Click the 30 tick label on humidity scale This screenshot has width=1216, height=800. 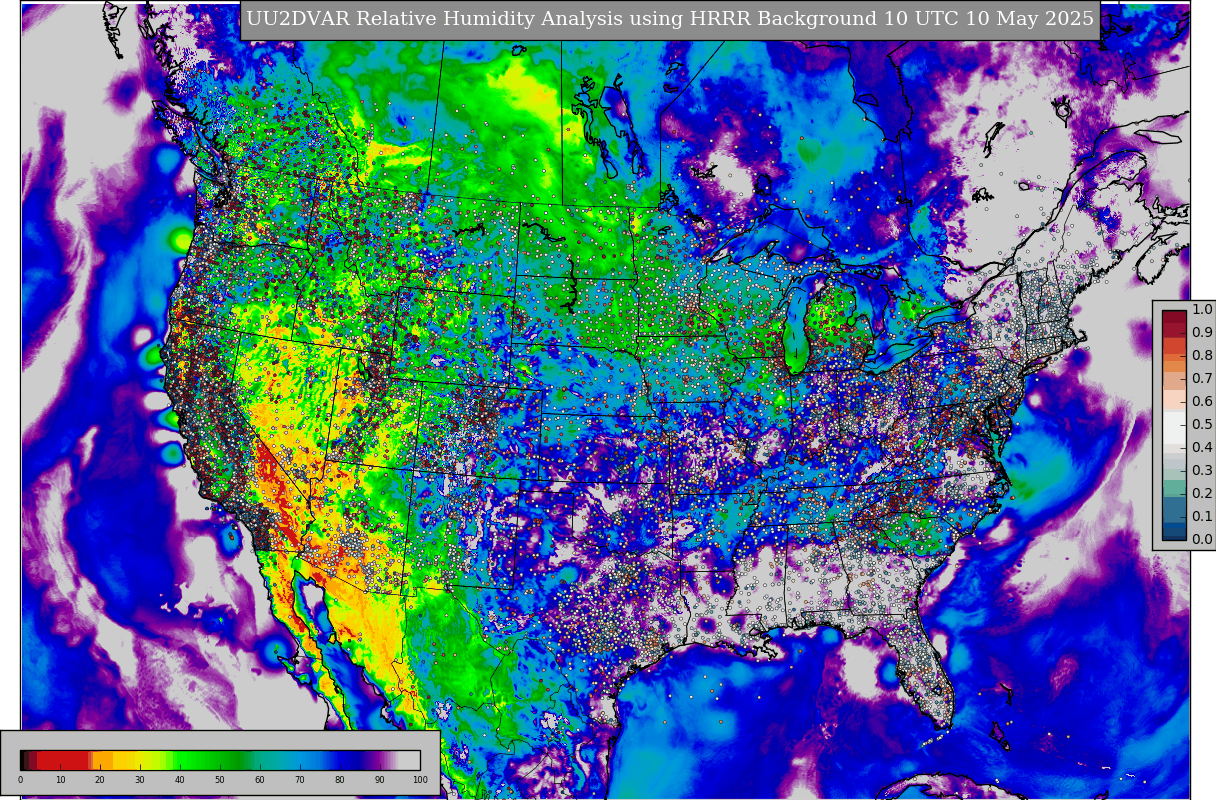point(140,780)
